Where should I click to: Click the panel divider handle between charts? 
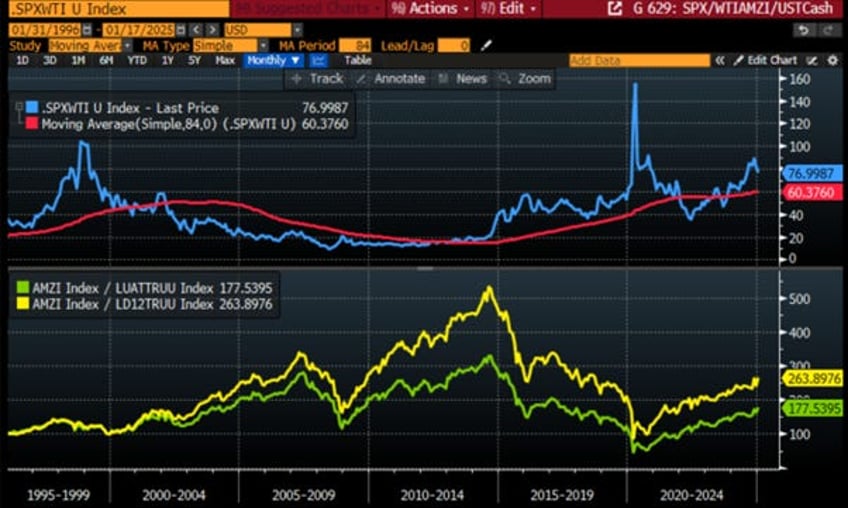[425, 268]
